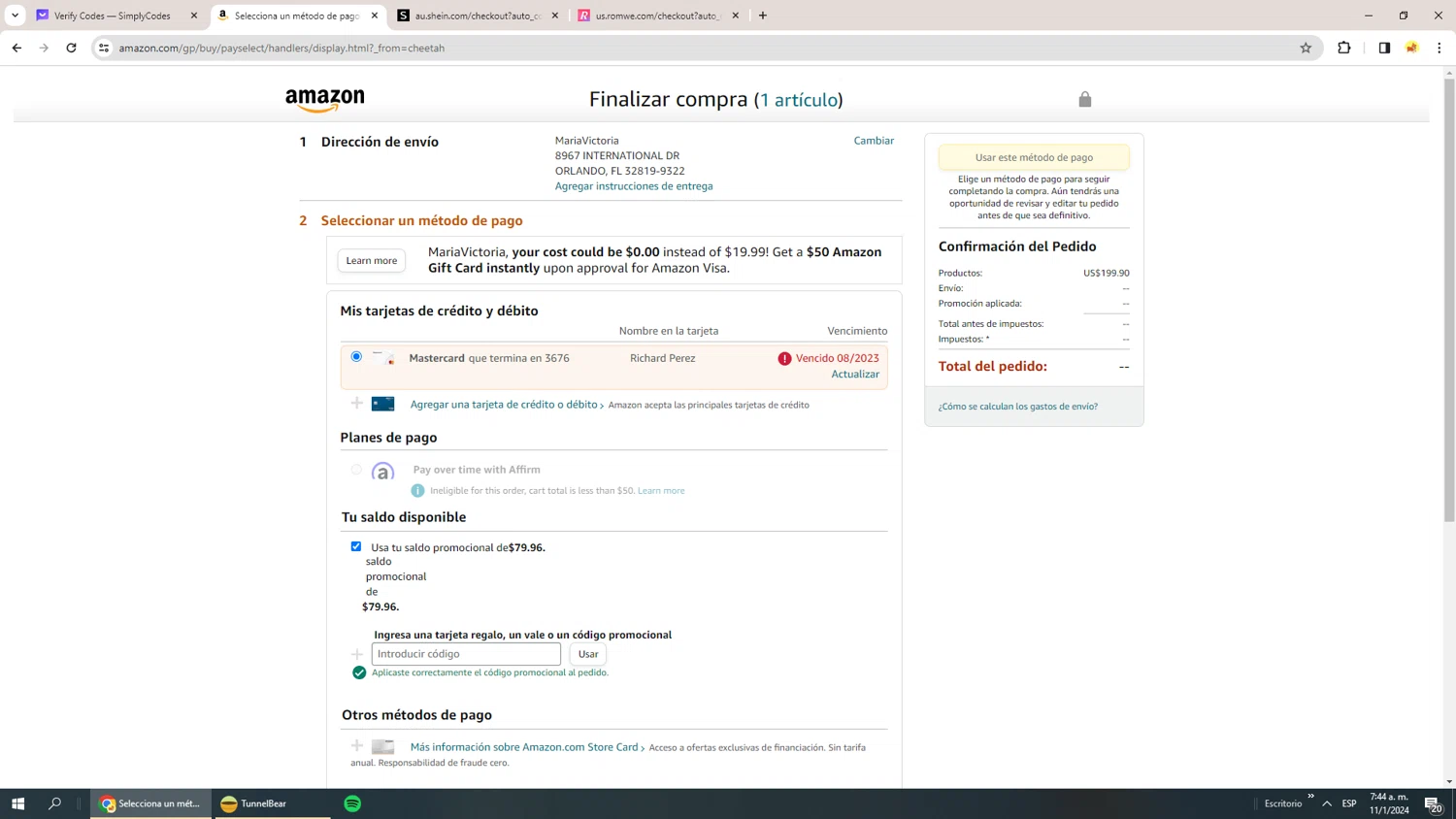The width and height of the screenshot is (1456, 819).
Task: Click the blue credit card image icon
Action: [383, 404]
